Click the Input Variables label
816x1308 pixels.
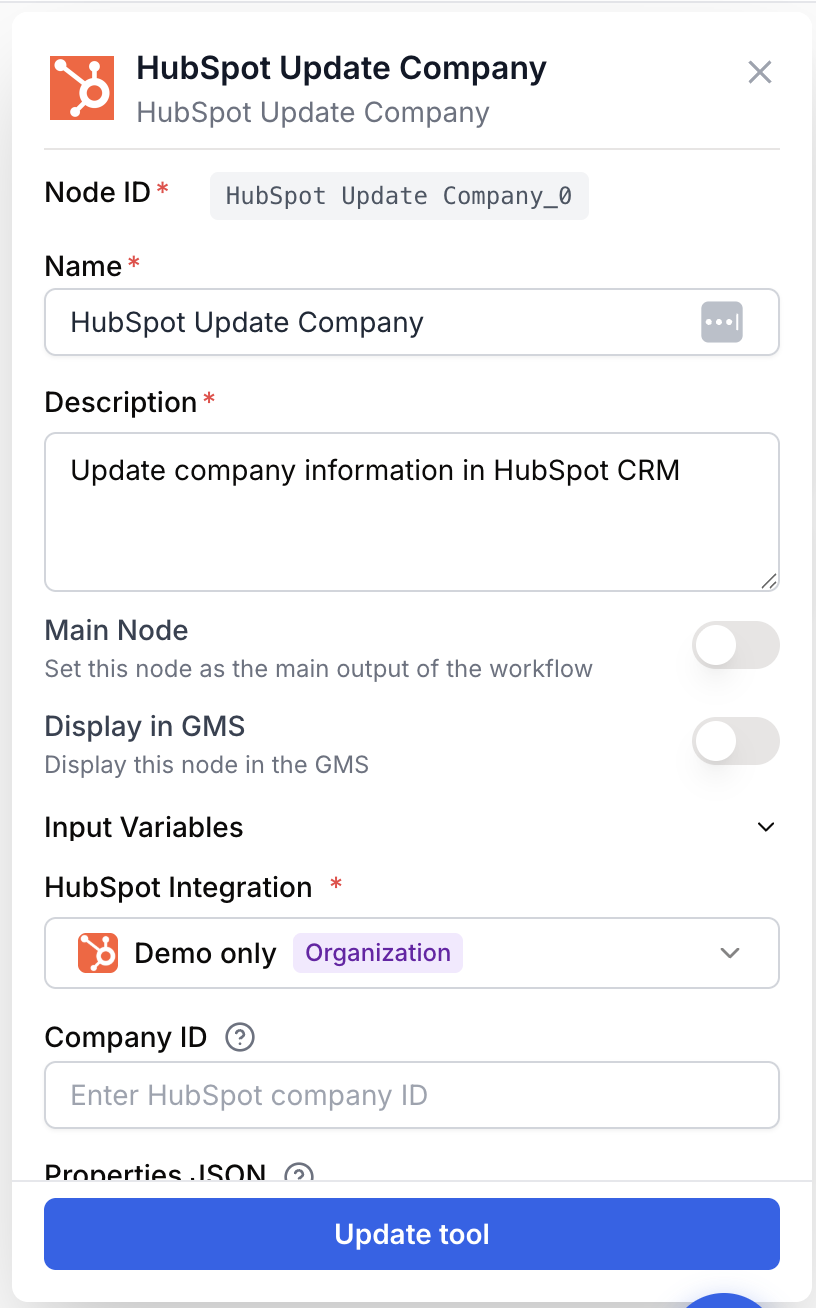click(x=144, y=828)
